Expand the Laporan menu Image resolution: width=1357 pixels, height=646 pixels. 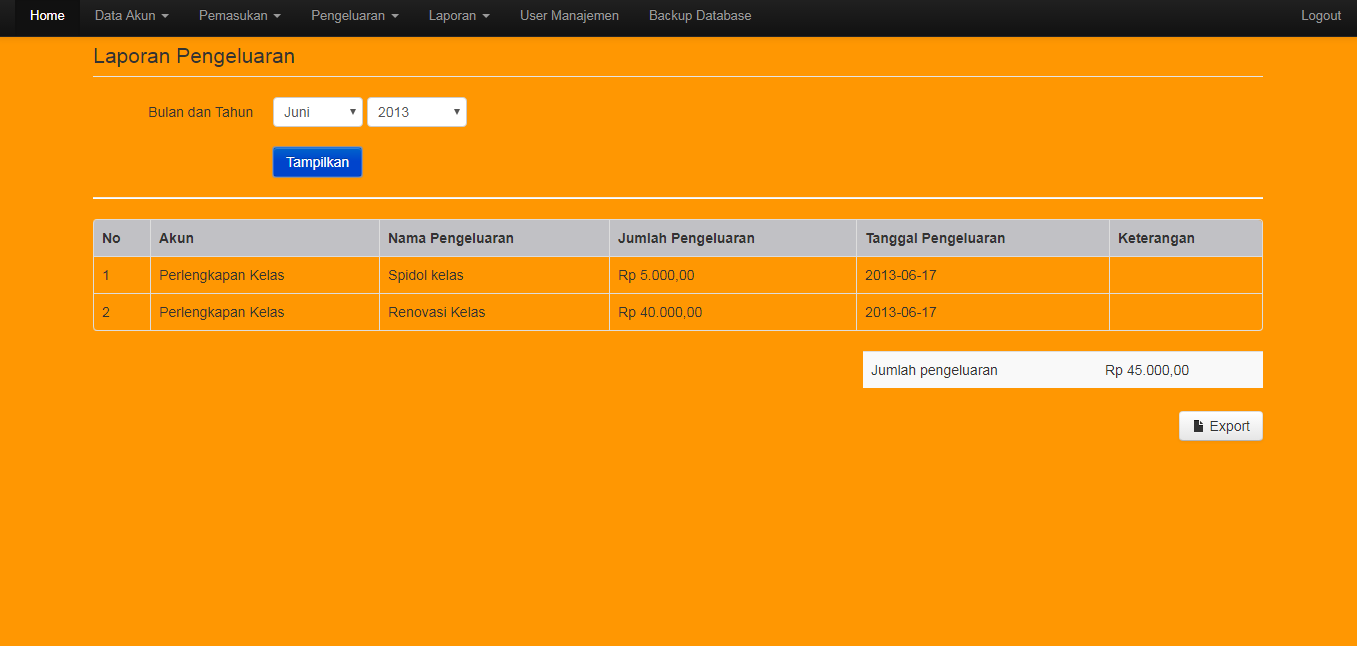click(x=459, y=16)
